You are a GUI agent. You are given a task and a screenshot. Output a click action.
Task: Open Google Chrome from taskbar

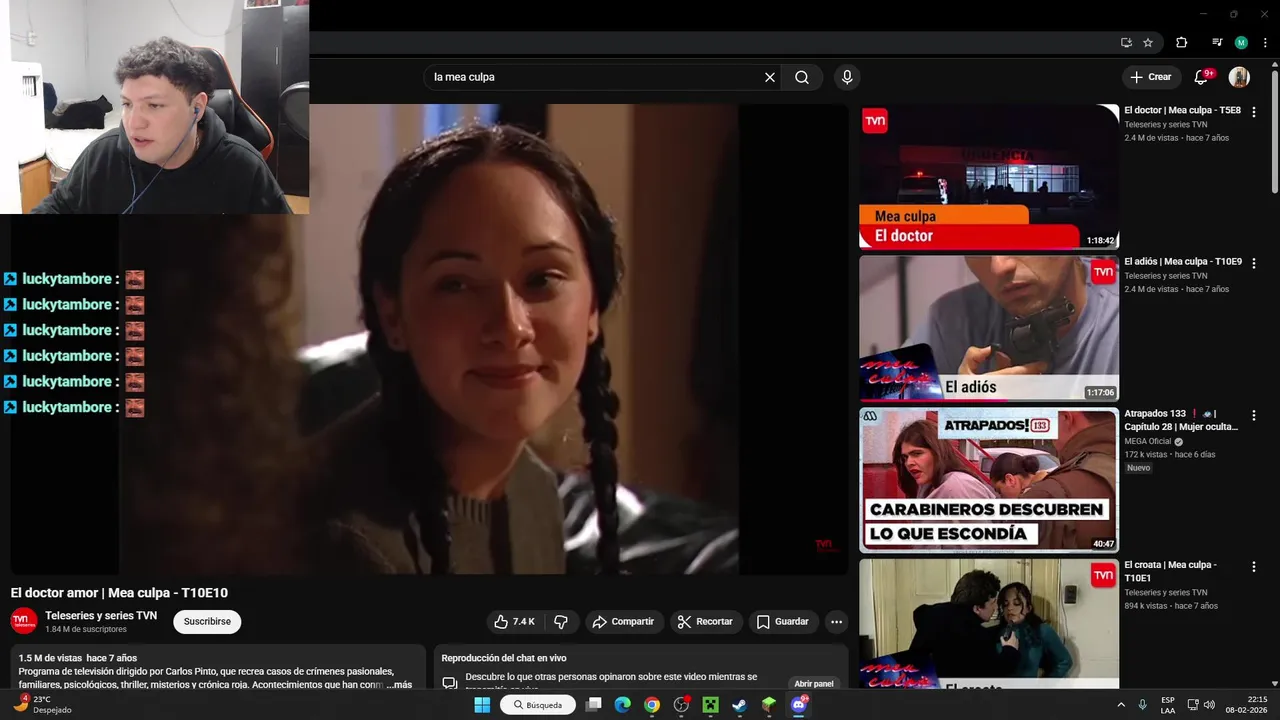[652, 705]
